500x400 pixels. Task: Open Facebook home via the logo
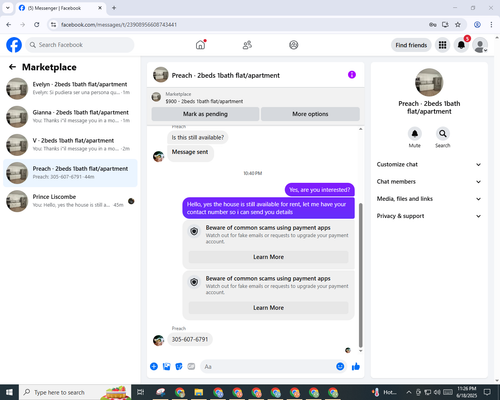tap(14, 45)
